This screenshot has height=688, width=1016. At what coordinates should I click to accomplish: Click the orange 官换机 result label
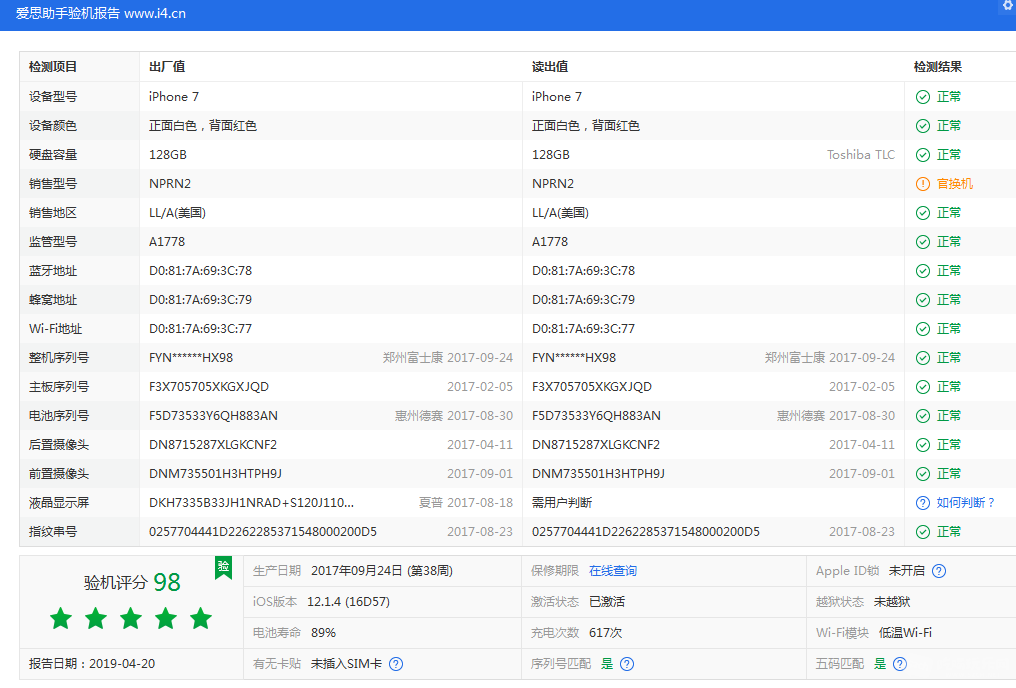[955, 184]
